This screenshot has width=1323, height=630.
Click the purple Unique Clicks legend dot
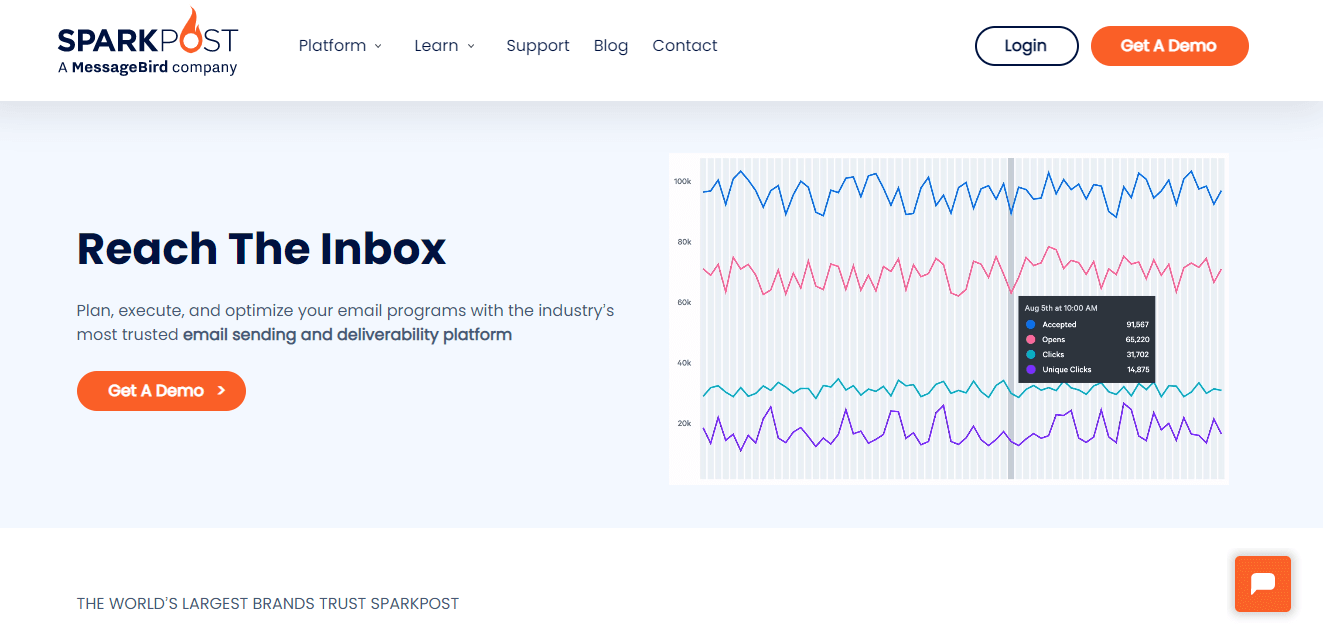click(x=1030, y=370)
